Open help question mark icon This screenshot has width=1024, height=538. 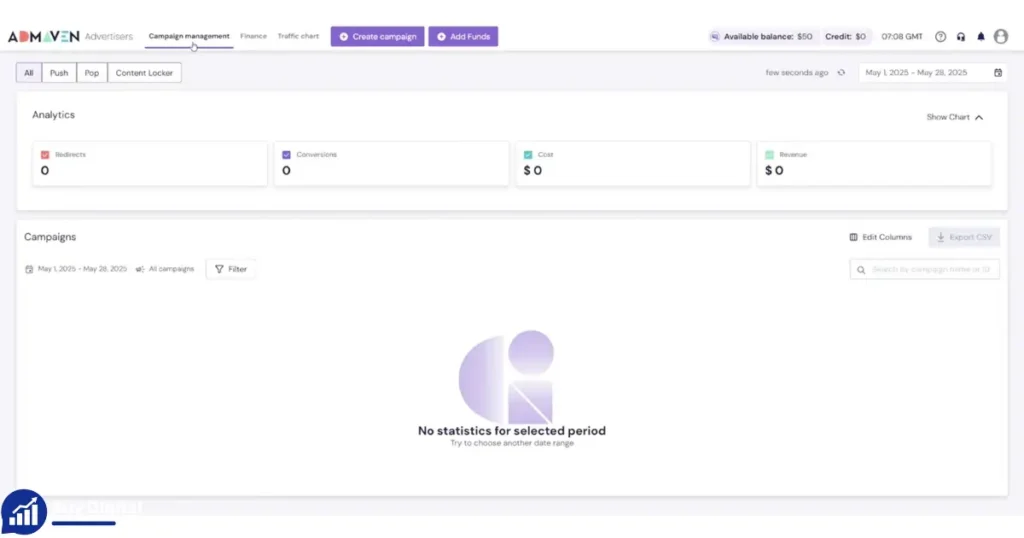(940, 37)
